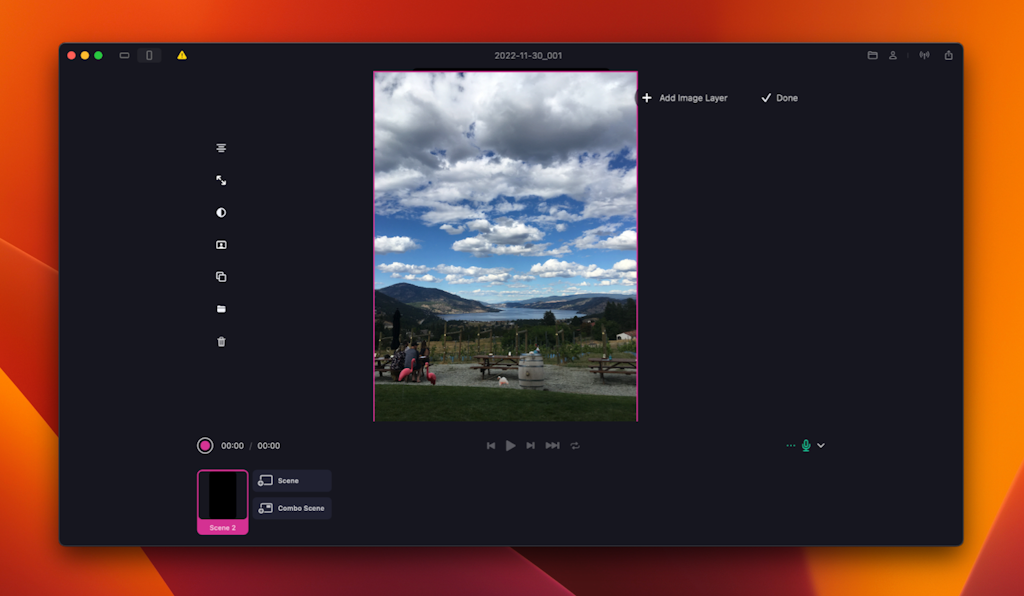The width and height of the screenshot is (1024, 596).
Task: Confirm edits with the Done button
Action: point(778,98)
